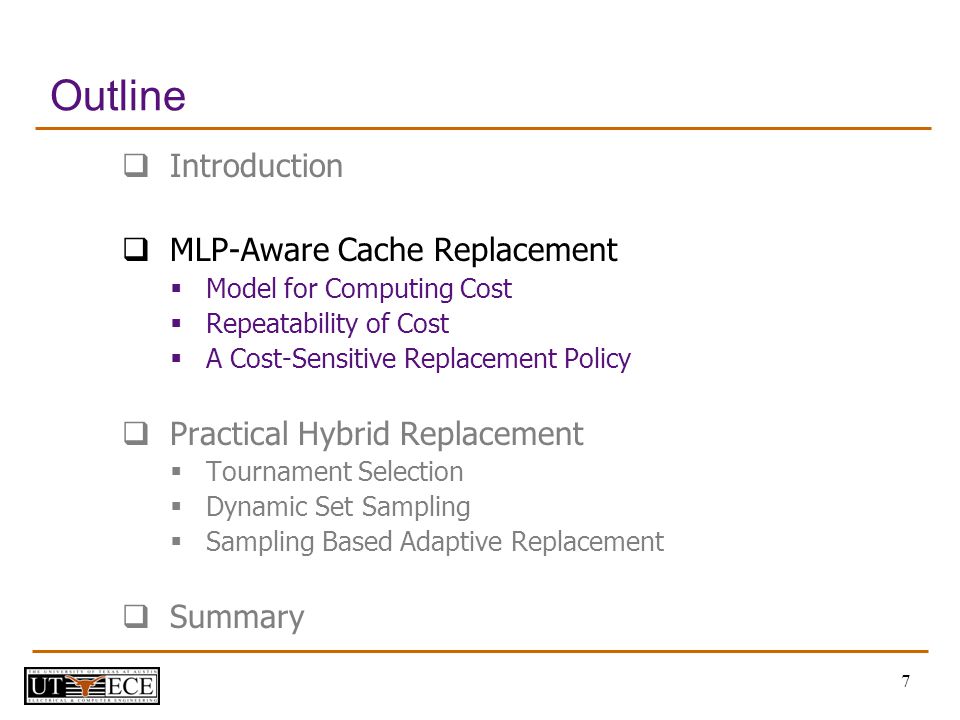Click the Practical Hybrid Replacement heading

[377, 434]
